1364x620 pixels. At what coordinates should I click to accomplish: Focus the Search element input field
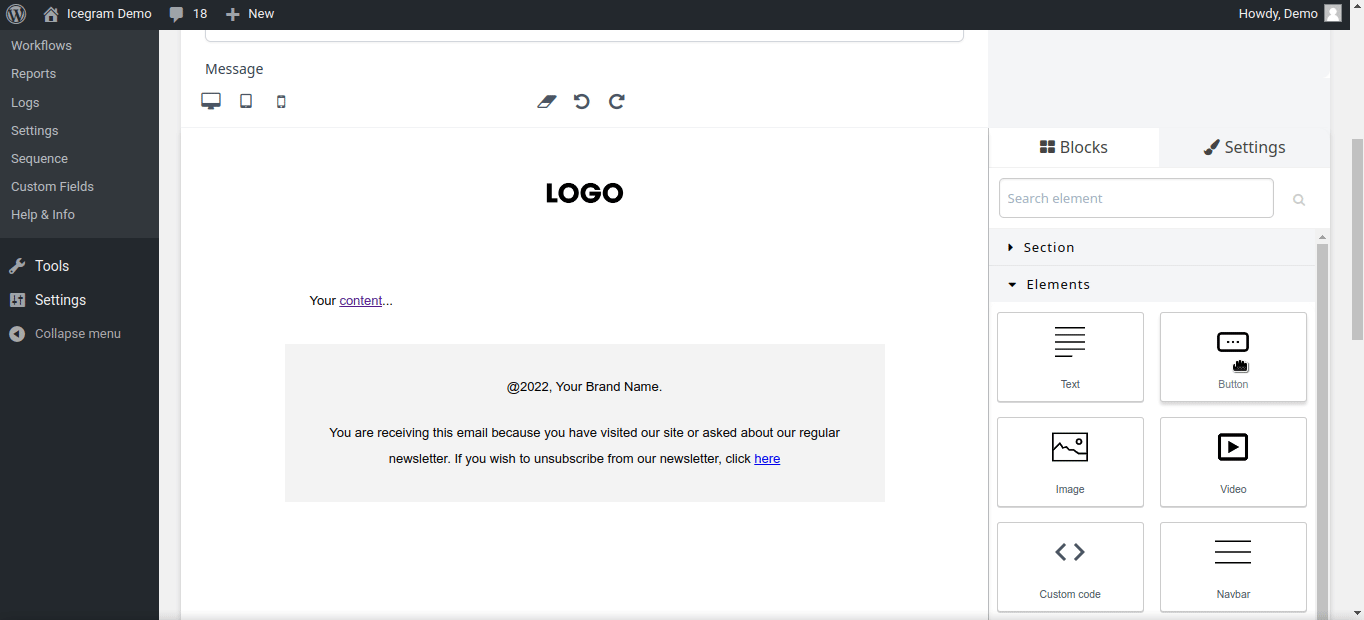click(x=1136, y=198)
